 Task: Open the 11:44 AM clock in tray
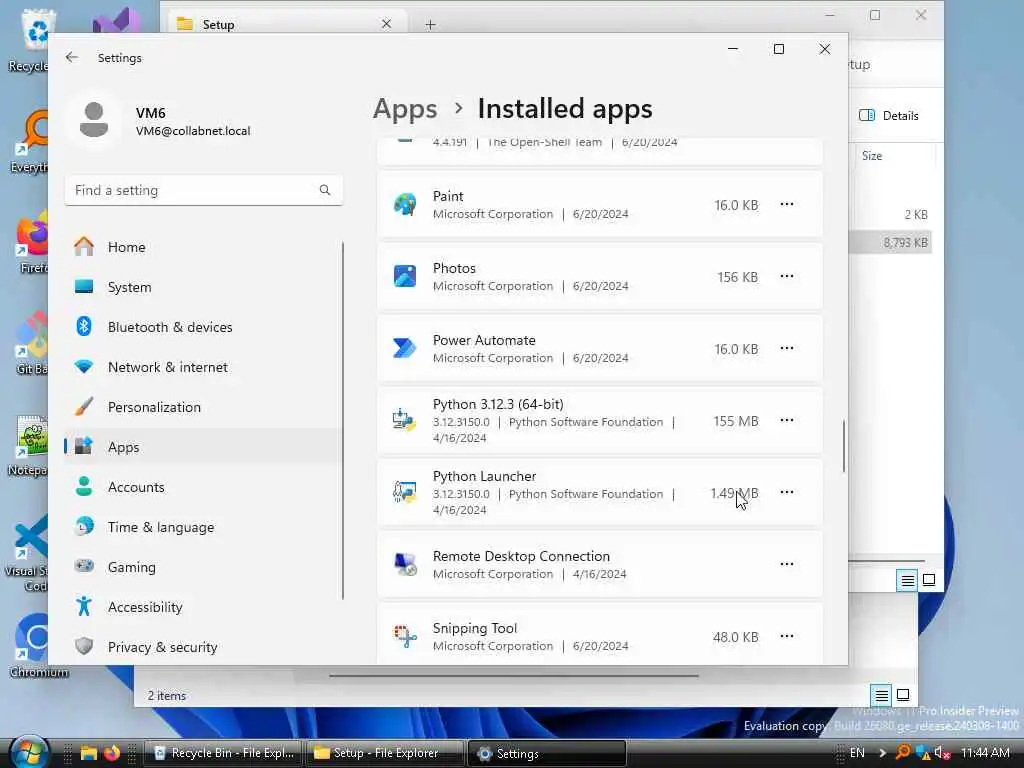point(985,753)
